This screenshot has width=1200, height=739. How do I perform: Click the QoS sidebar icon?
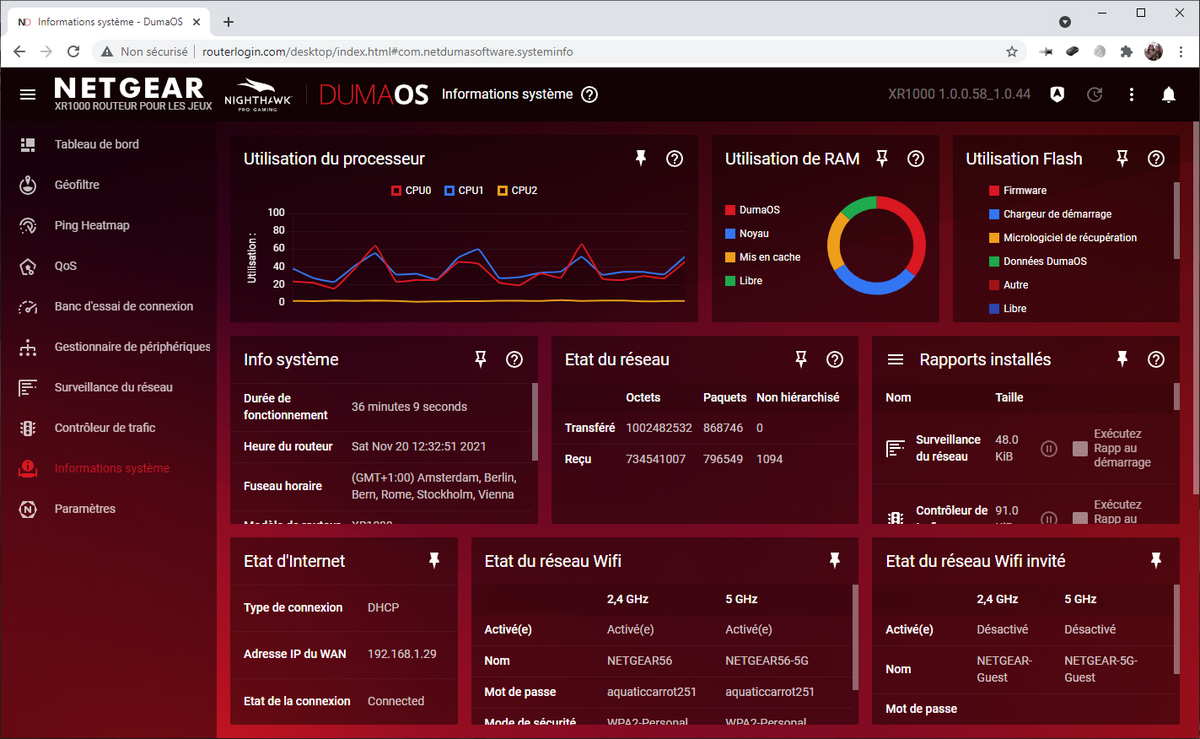point(29,266)
